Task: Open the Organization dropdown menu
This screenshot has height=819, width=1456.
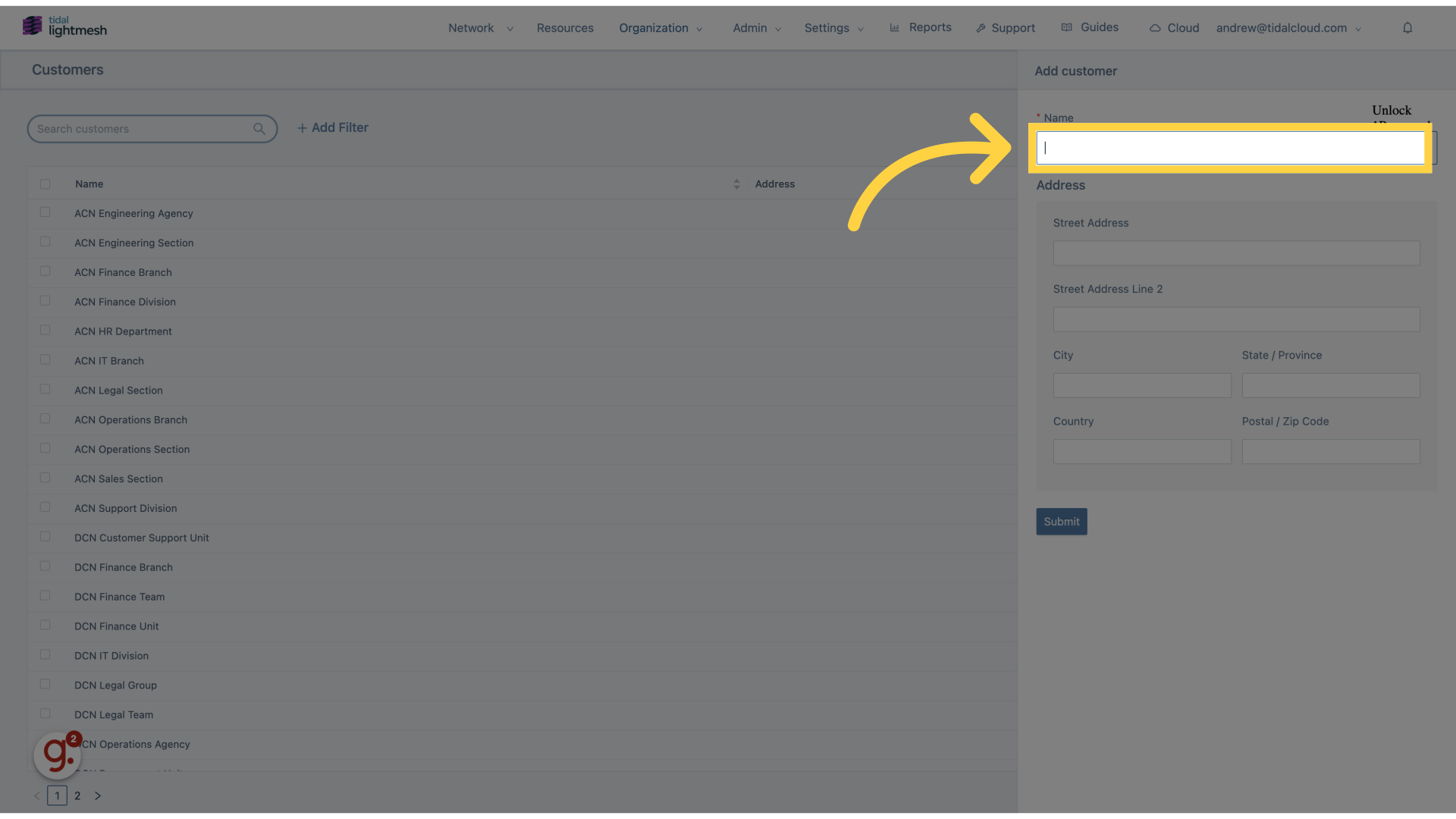Action: click(x=661, y=27)
